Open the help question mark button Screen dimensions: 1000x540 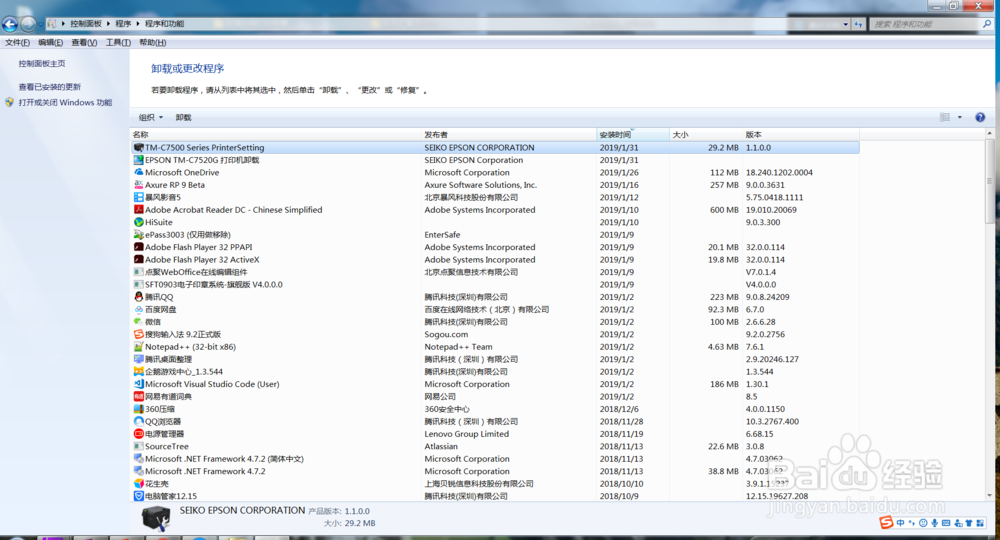point(980,117)
